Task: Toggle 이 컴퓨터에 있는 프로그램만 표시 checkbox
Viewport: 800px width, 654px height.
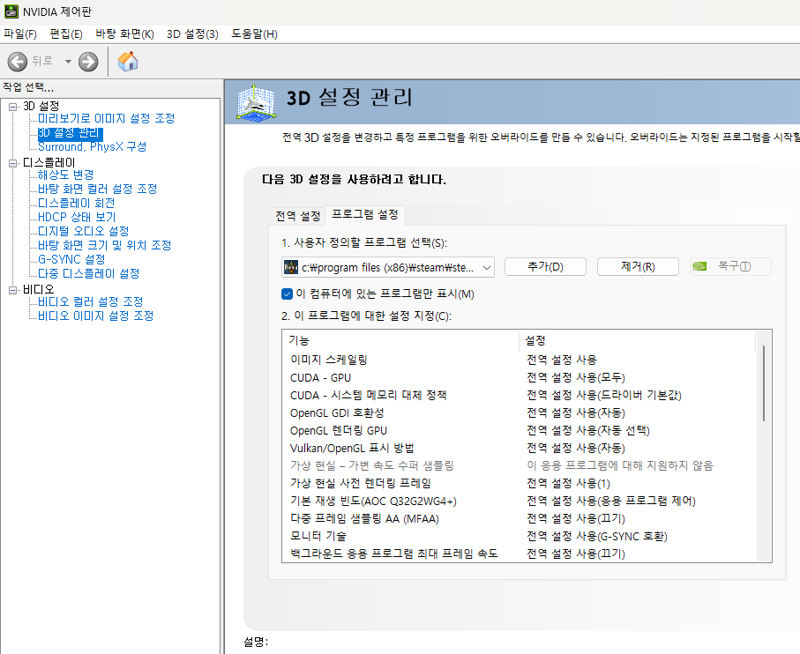Action: click(x=287, y=294)
